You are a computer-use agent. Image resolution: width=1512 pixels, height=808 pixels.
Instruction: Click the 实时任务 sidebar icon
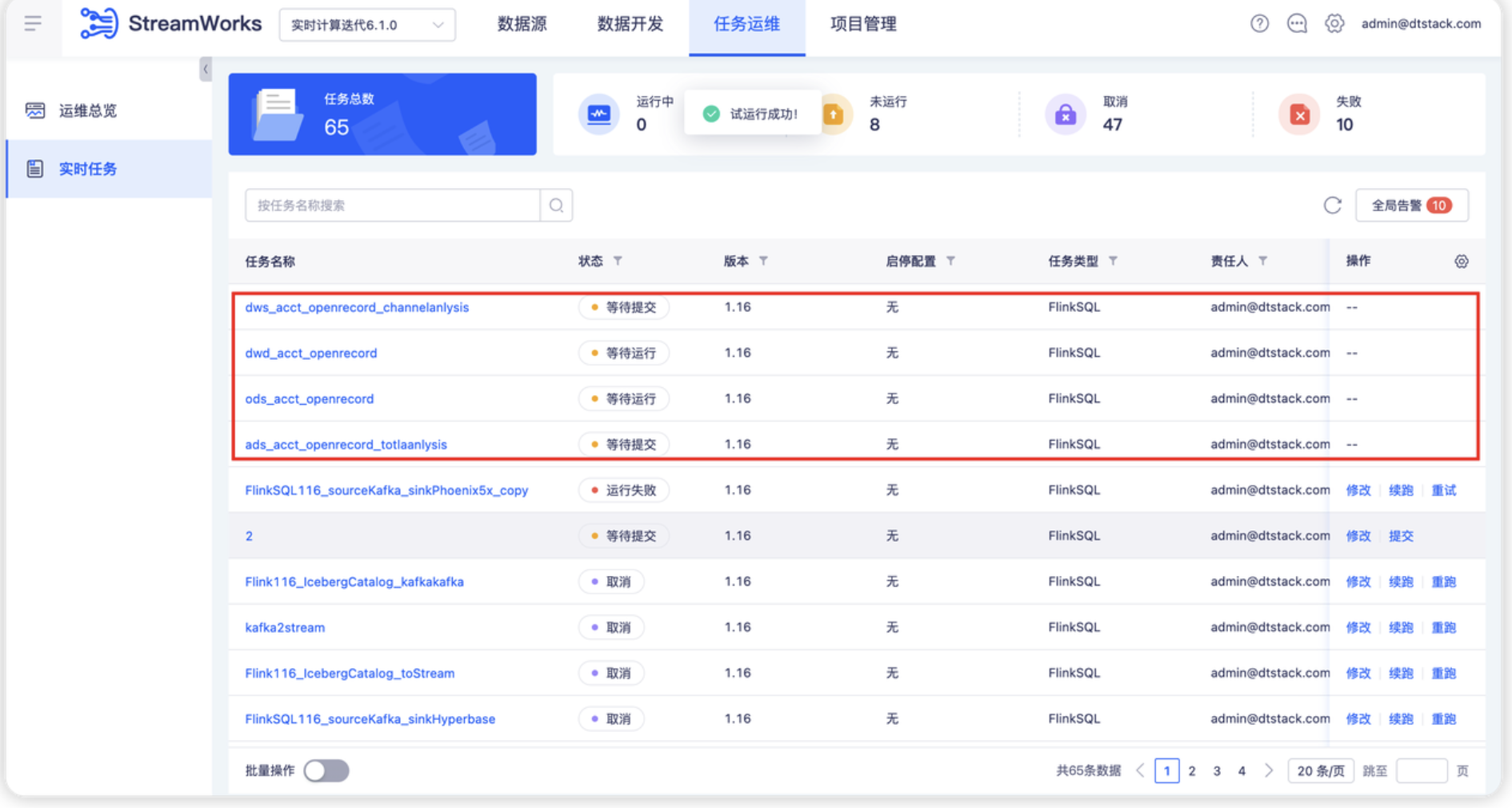tap(34, 169)
